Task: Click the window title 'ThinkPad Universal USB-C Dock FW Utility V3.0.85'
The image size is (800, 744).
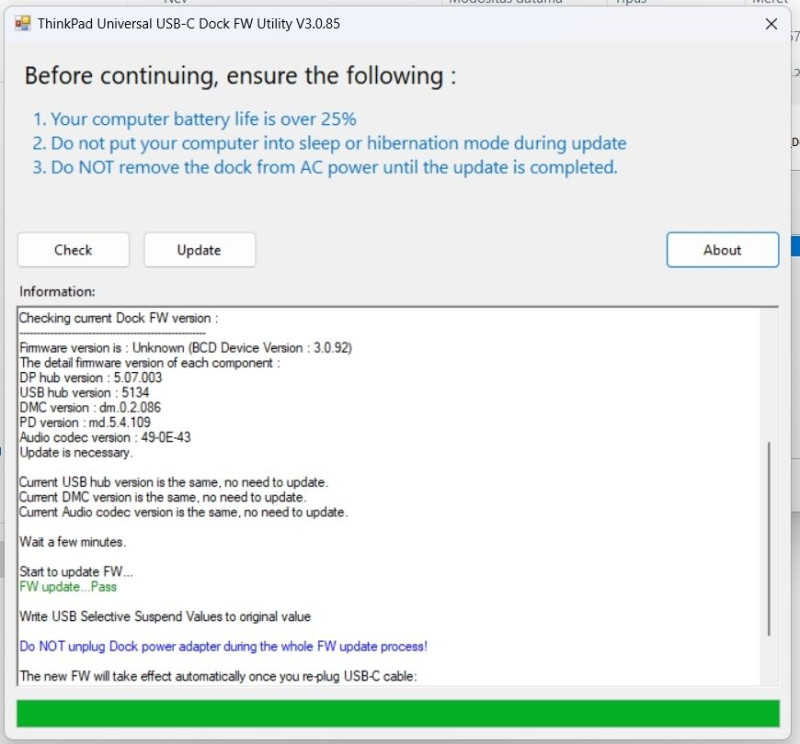Action: click(188, 23)
